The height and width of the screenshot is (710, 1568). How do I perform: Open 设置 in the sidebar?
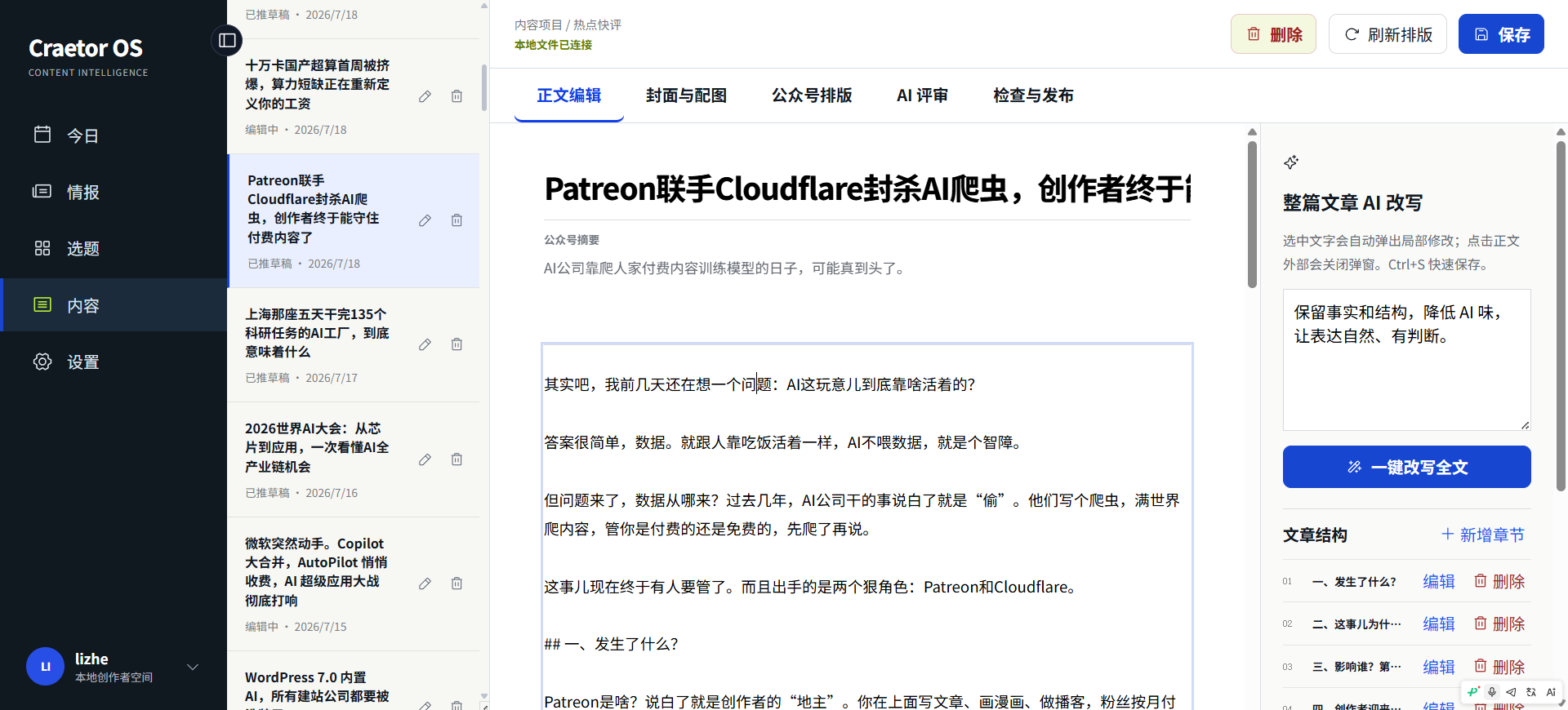pyautogui.click(x=114, y=362)
